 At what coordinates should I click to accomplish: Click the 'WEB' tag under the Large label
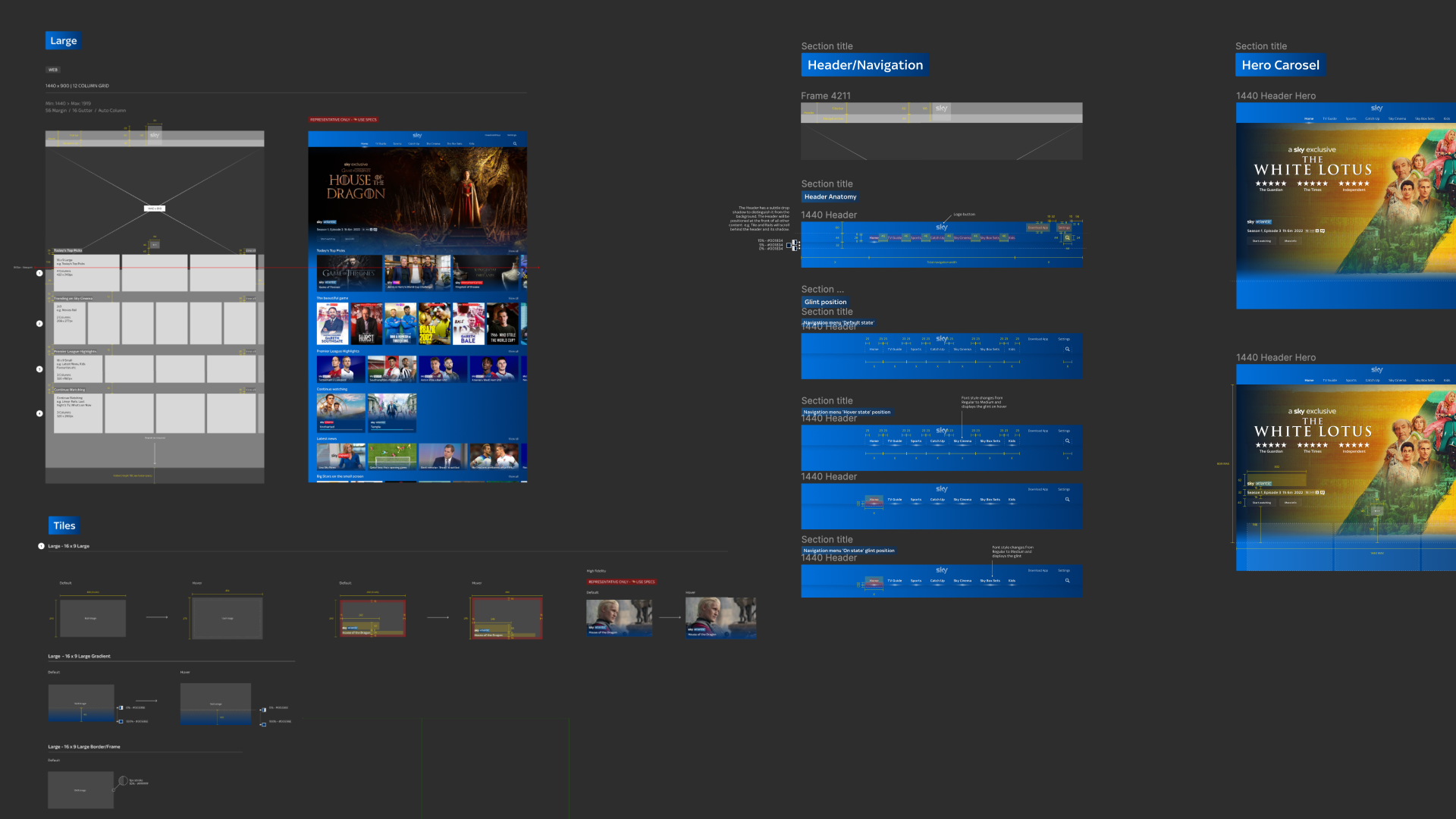pos(53,70)
